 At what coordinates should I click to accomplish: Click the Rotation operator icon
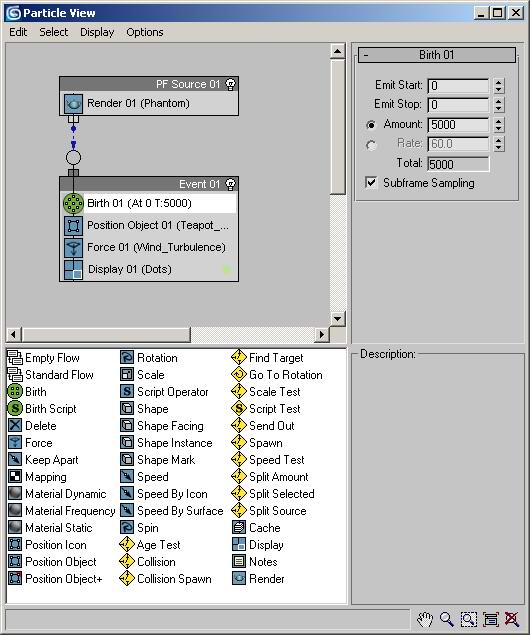pos(127,358)
